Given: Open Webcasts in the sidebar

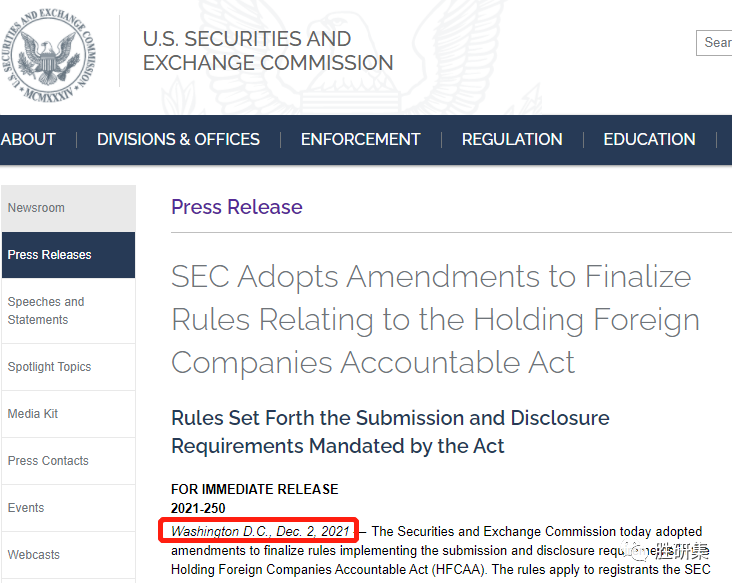Looking at the screenshot, I should (34, 555).
